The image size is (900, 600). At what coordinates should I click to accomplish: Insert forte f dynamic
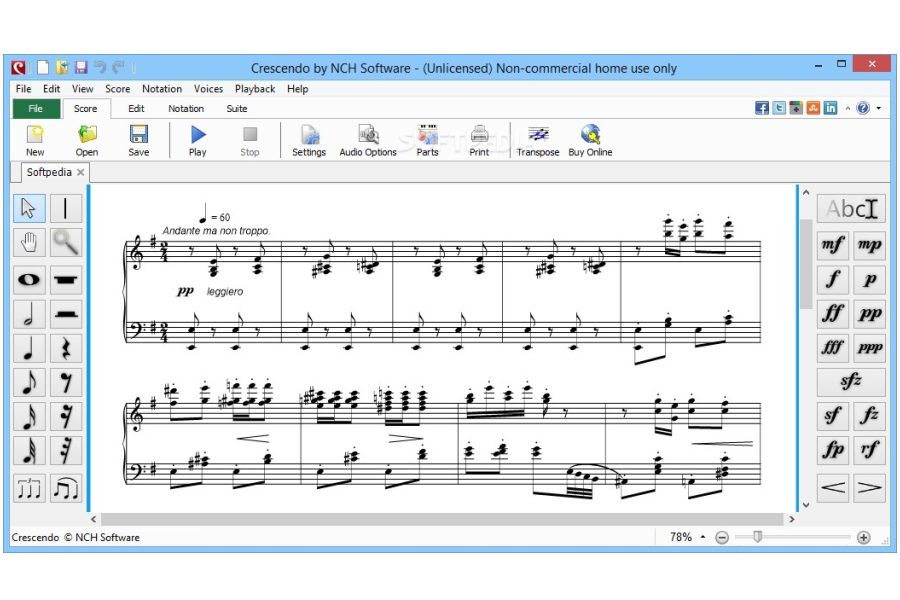pos(833,280)
